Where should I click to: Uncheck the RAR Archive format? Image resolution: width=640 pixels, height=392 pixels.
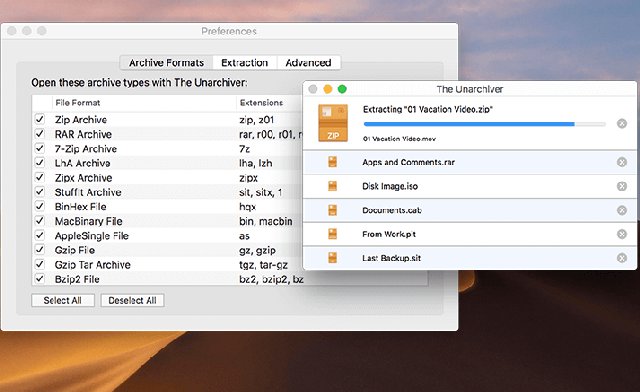40,134
